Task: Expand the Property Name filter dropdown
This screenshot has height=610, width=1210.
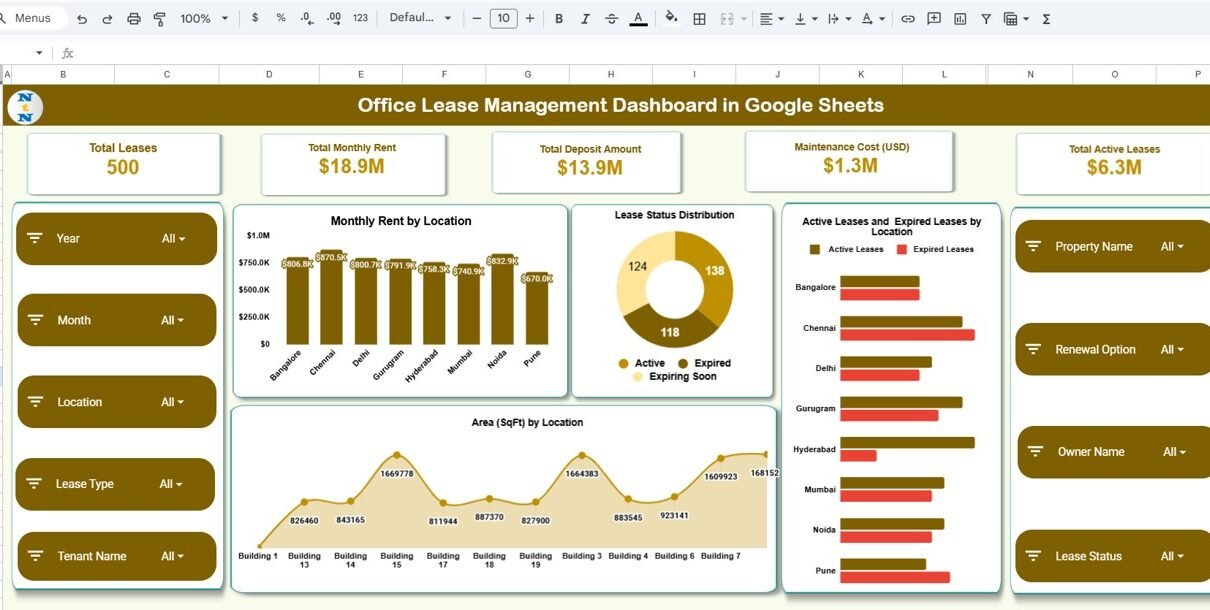Action: click(x=1172, y=247)
